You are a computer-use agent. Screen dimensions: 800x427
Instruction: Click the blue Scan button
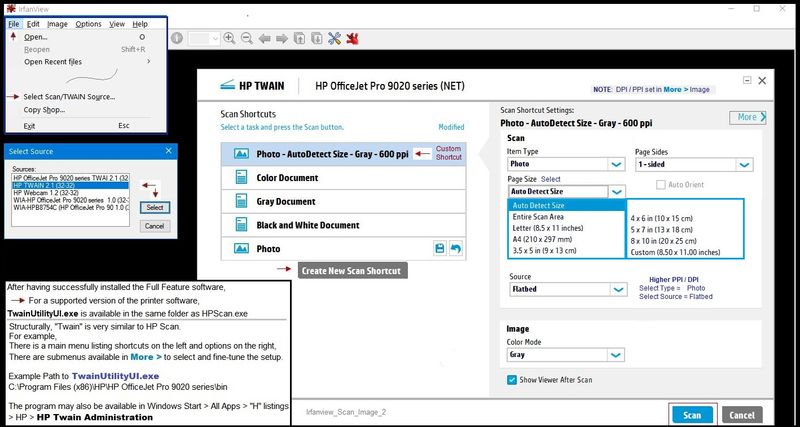coord(692,415)
